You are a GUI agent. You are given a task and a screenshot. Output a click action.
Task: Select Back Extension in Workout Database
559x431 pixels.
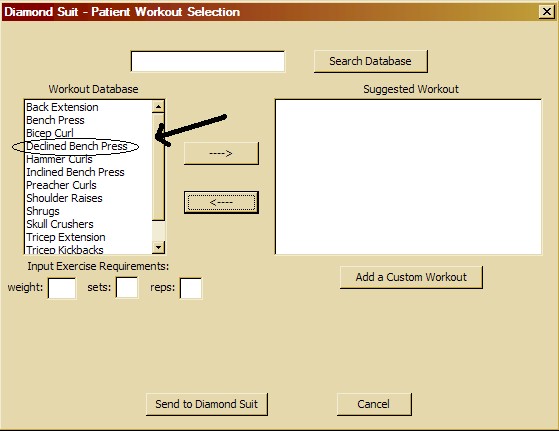89,107
